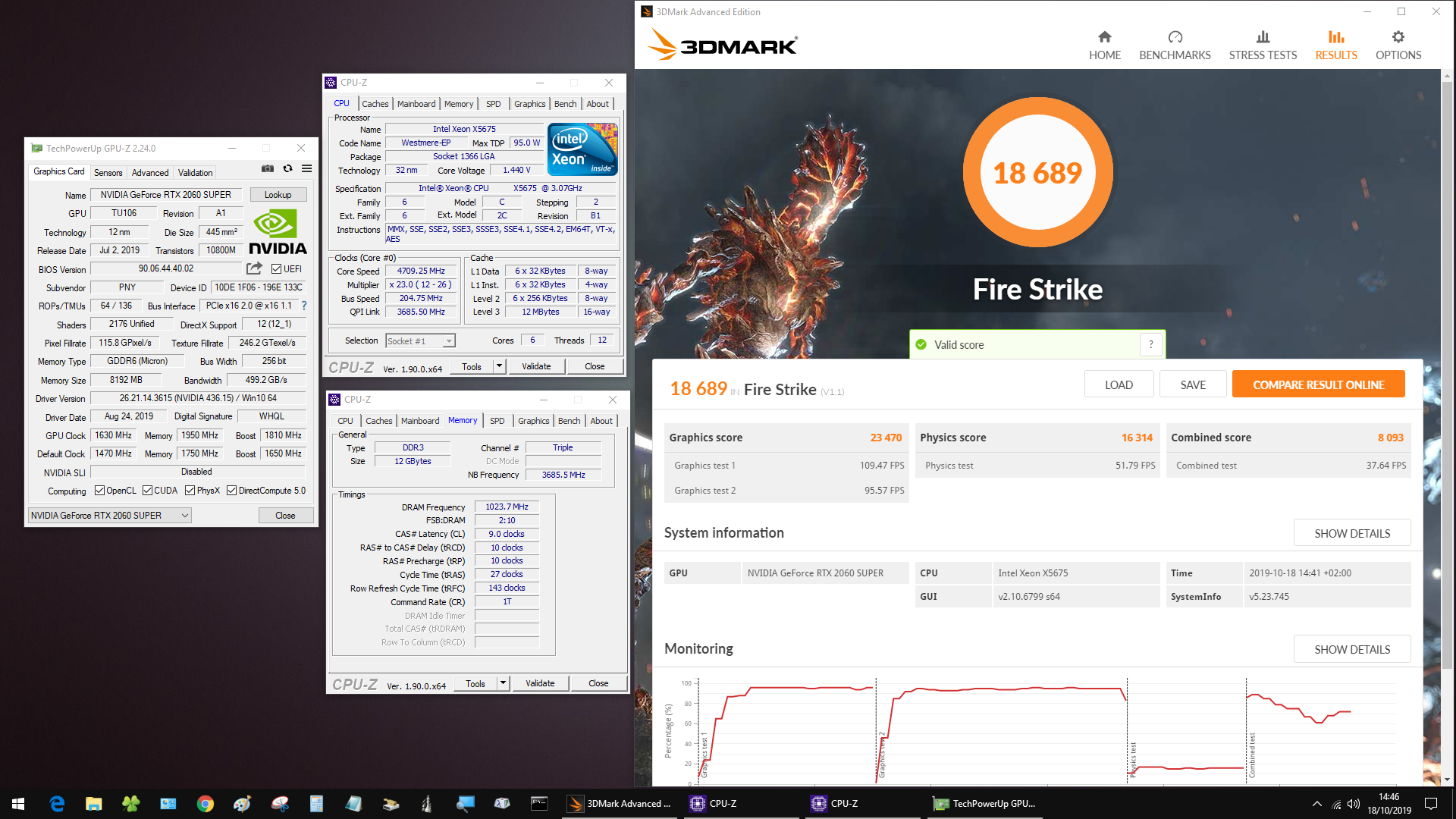The height and width of the screenshot is (819, 1456).
Task: Open the green clover taskbar app
Action: click(131, 804)
